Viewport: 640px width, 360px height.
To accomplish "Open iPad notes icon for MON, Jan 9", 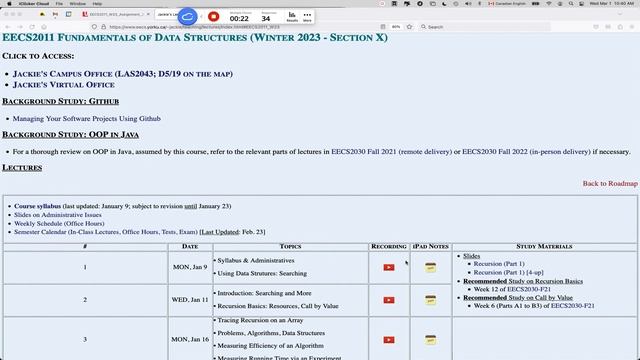I will tap(430, 267).
